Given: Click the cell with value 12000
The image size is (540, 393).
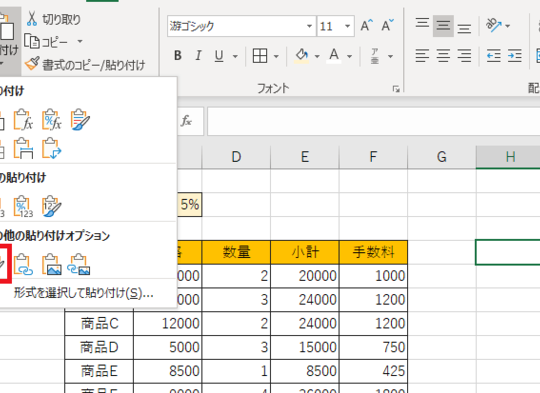Looking at the screenshot, I should coord(168,324).
